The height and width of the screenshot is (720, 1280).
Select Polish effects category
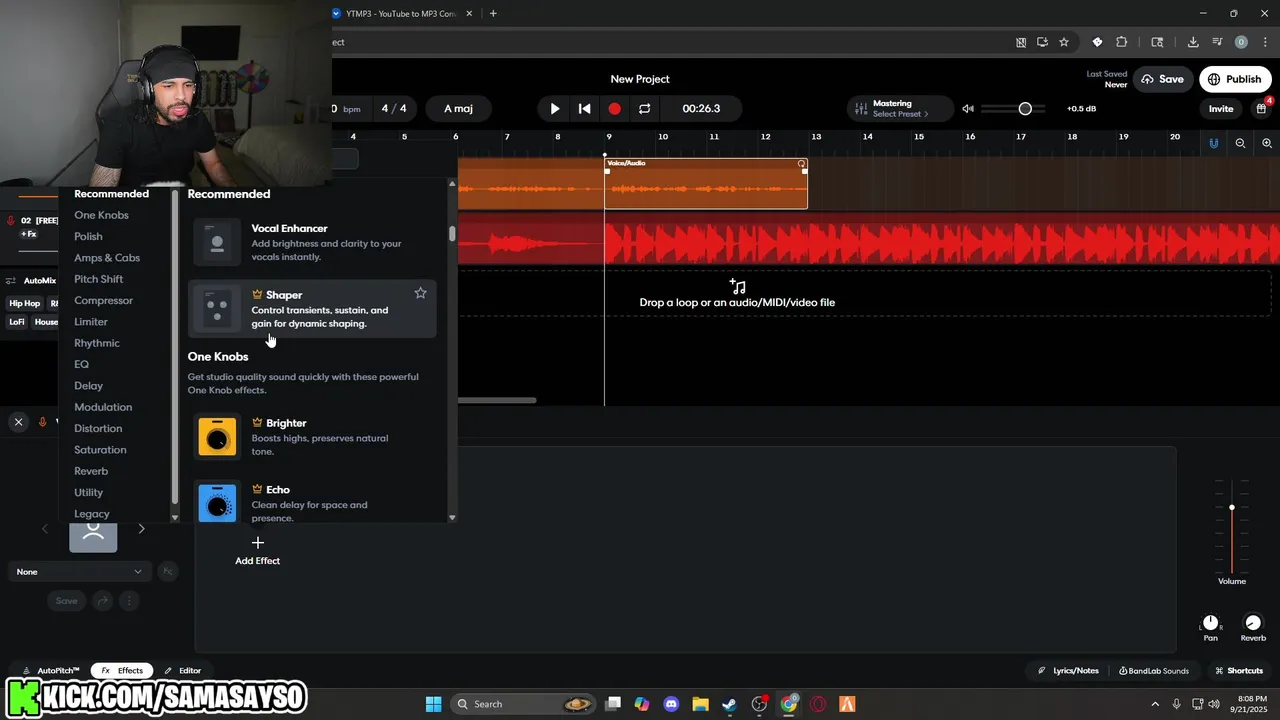[88, 236]
